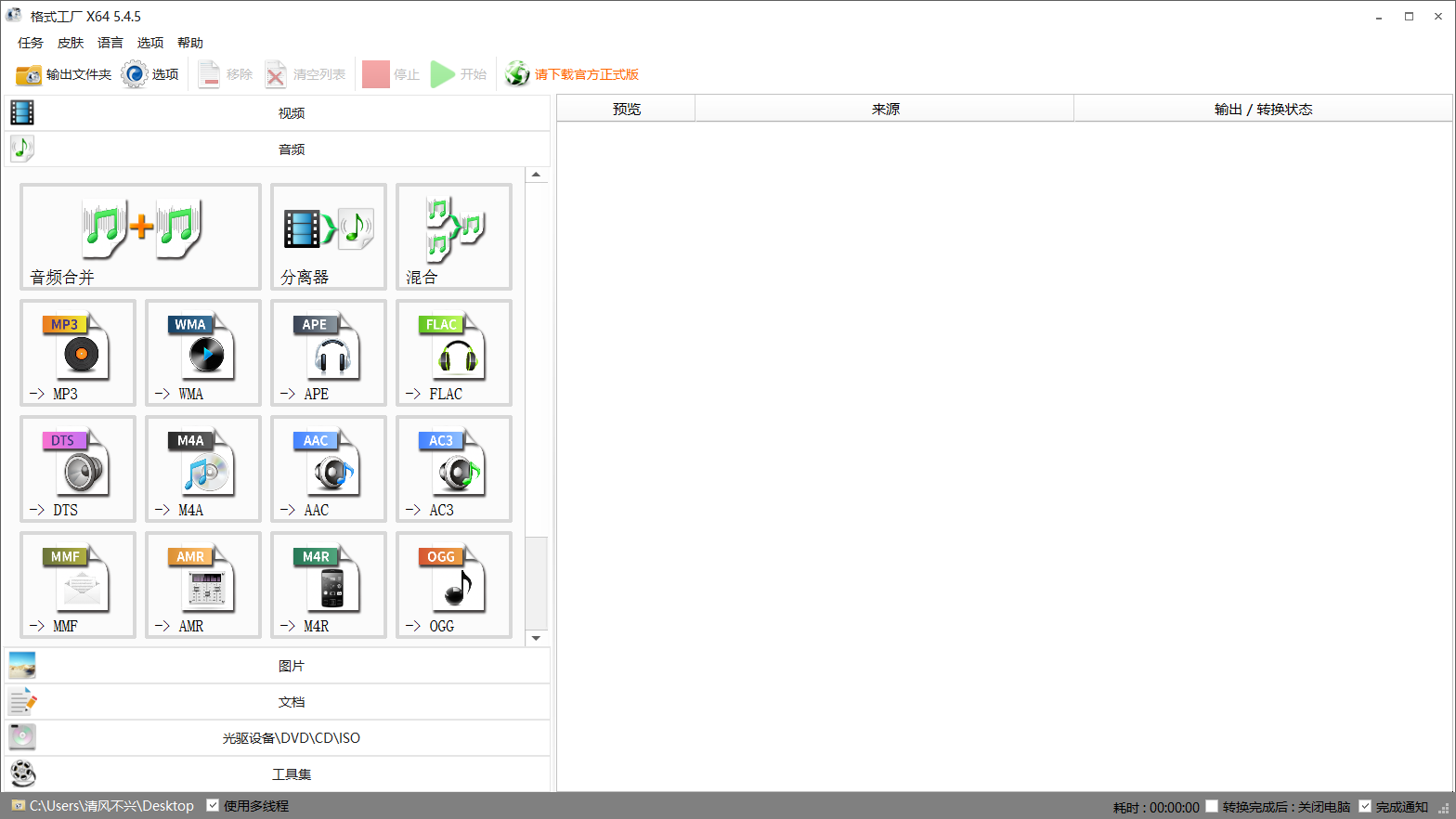Enable shutdown after conversion checkbox
The height and width of the screenshot is (819, 1456).
pyautogui.click(x=1212, y=806)
